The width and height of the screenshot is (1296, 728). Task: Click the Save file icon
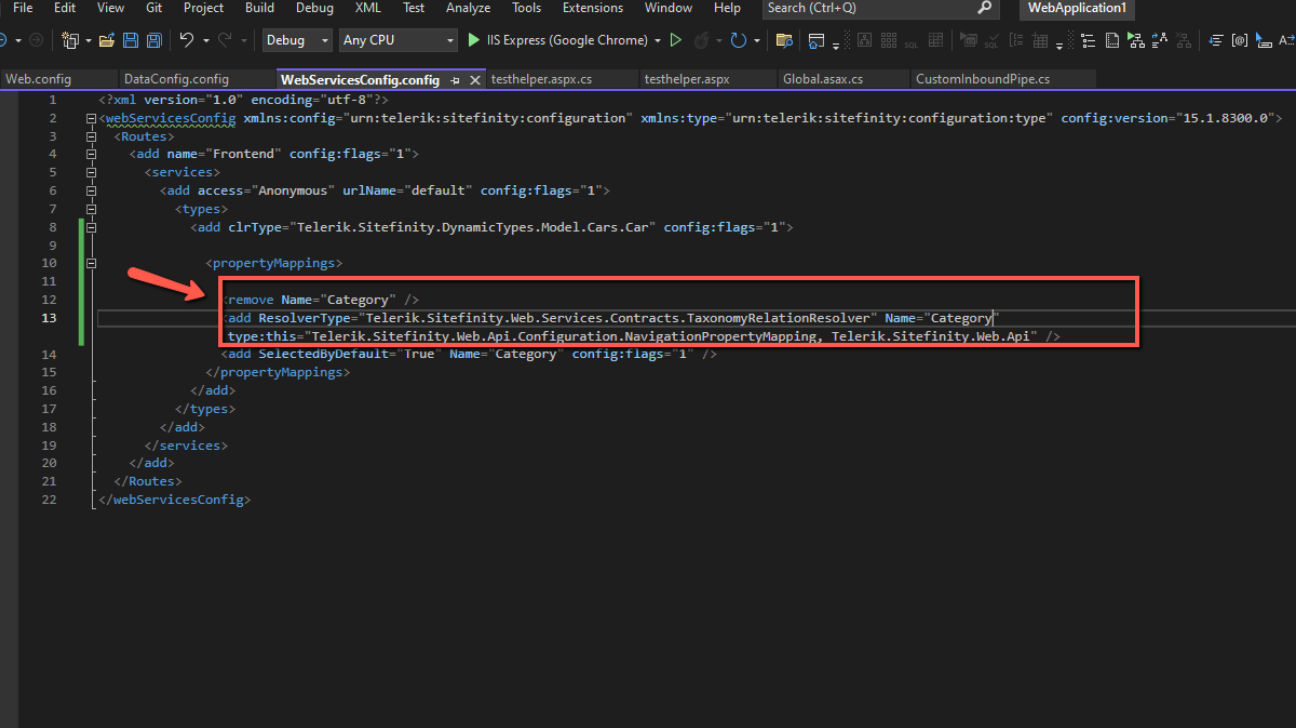(x=131, y=40)
